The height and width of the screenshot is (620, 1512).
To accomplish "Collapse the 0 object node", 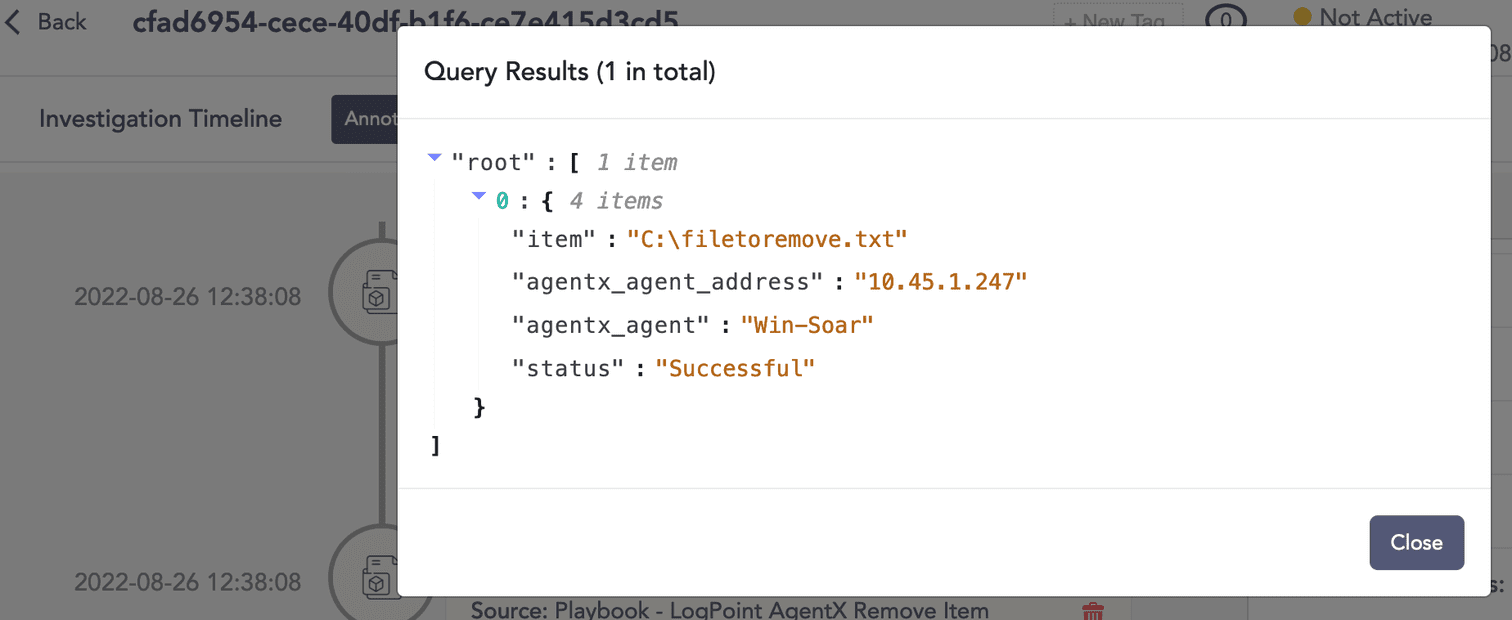I will click(479, 197).
